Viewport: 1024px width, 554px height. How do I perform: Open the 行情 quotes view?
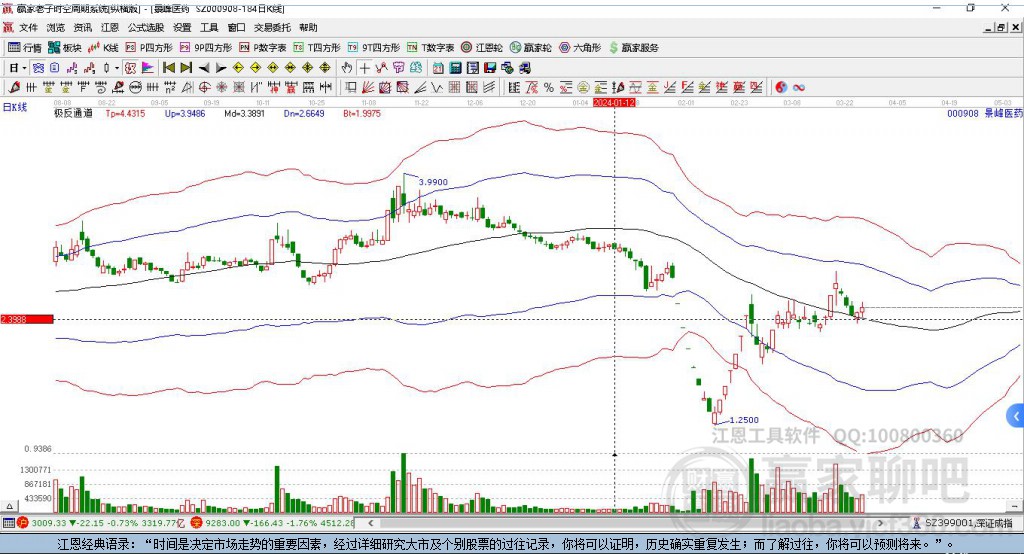point(24,48)
